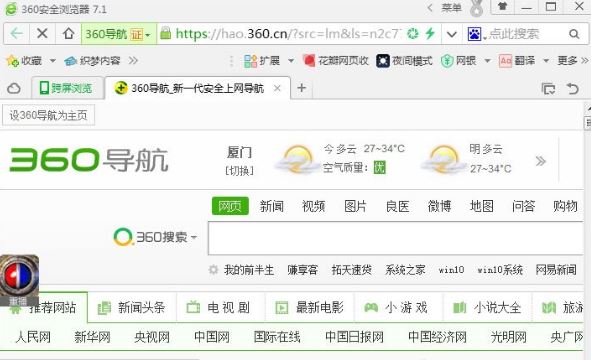Viewport: 591px width, 360px height.
Task: Click the cloud sync icon beside the tabs
Action: click(14, 89)
